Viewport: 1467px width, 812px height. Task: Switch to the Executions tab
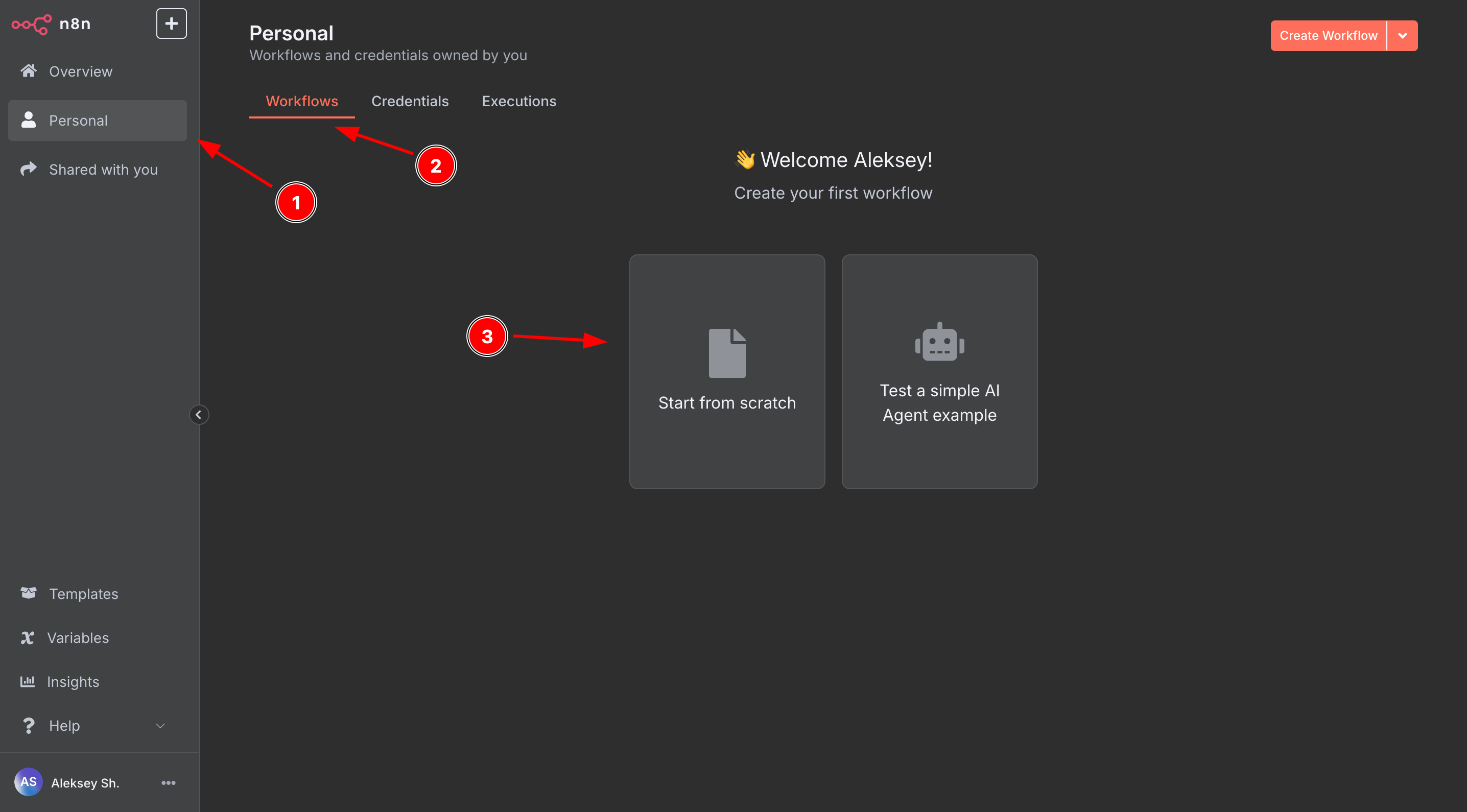(519, 101)
